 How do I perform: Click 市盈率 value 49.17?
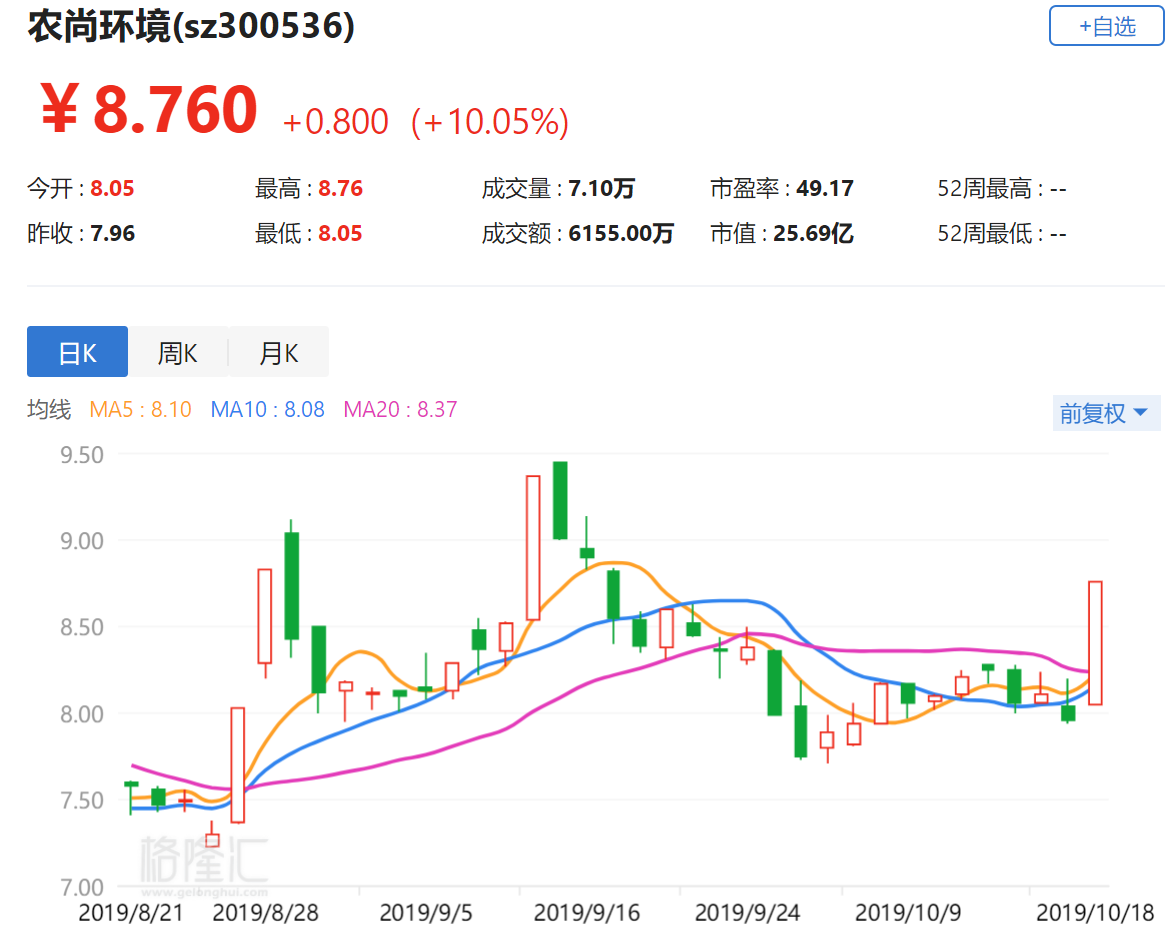tap(824, 188)
